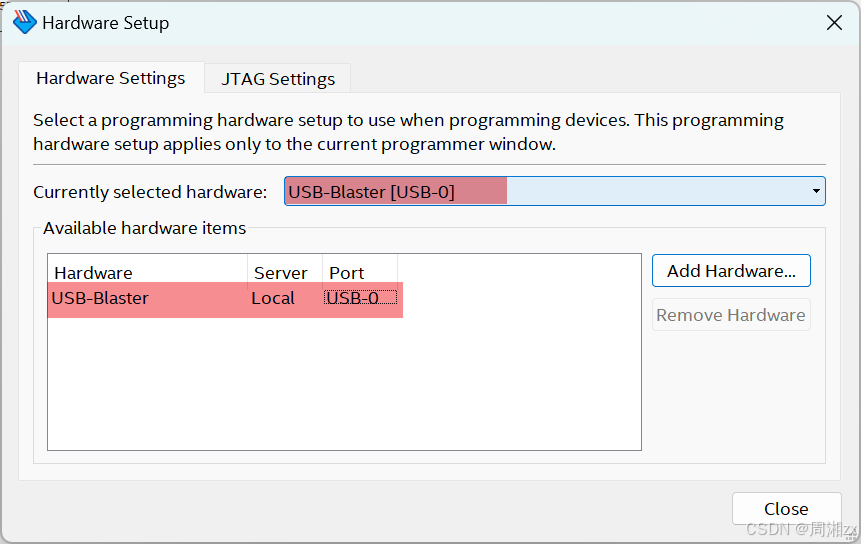Click the Add Hardware... button
The image size is (861, 544).
pos(731,271)
